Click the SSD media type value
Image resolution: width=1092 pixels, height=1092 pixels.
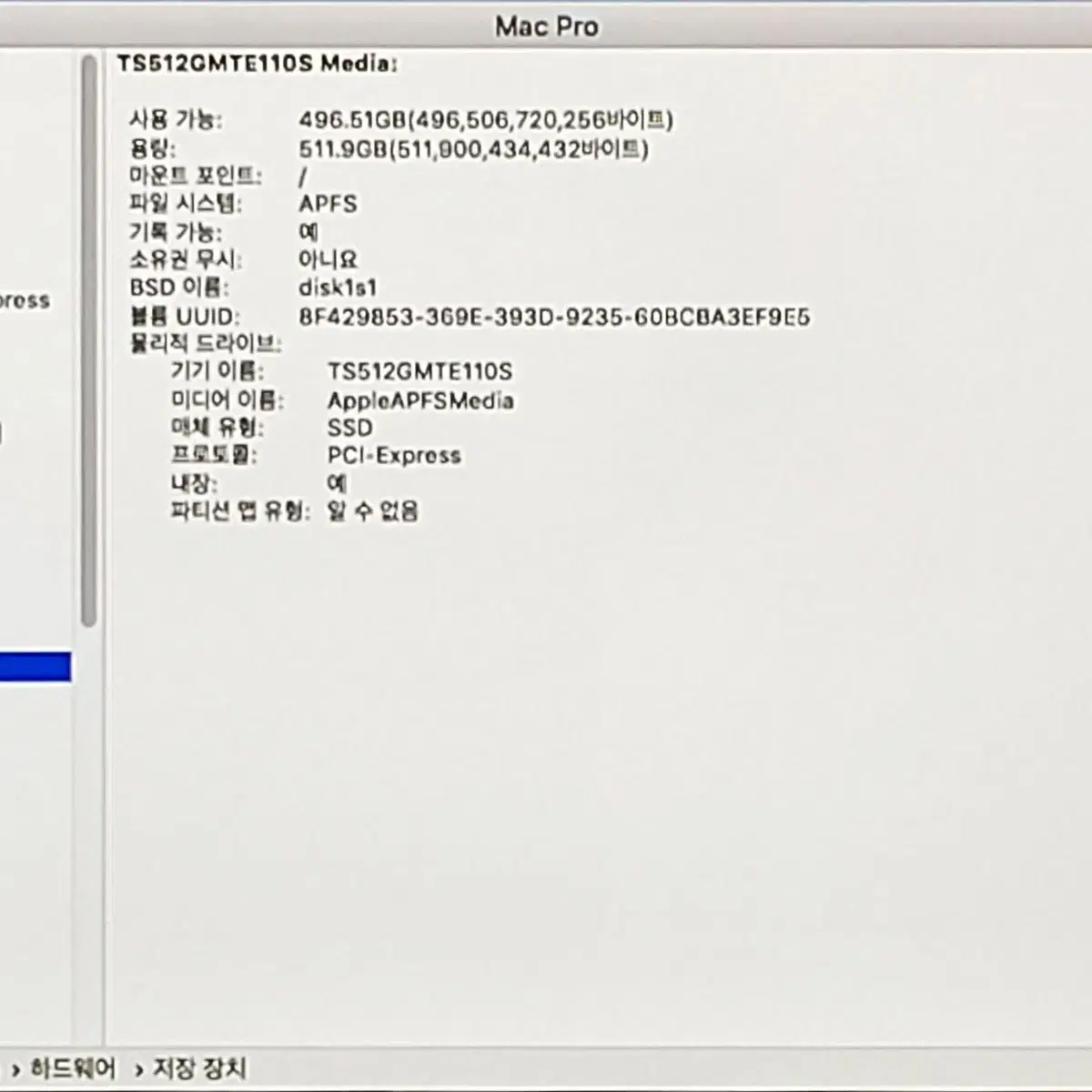349,428
